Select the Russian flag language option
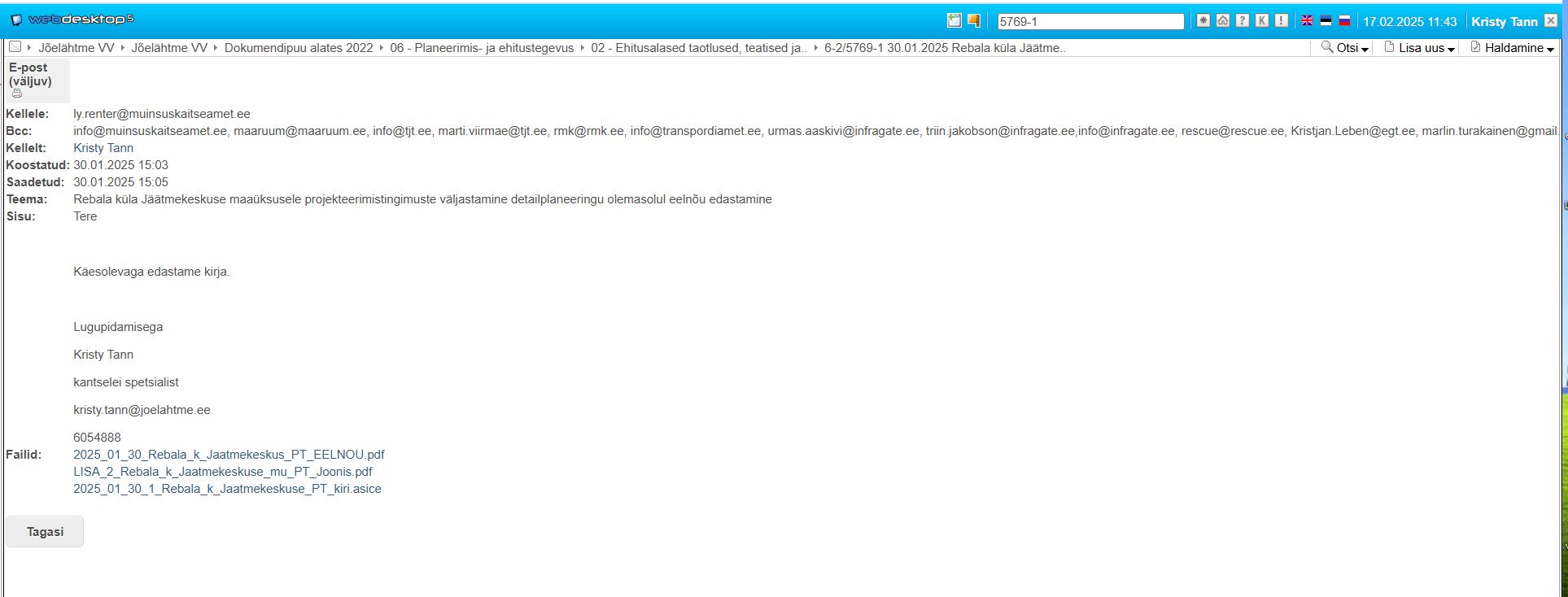The height and width of the screenshot is (597, 1568). [1344, 21]
